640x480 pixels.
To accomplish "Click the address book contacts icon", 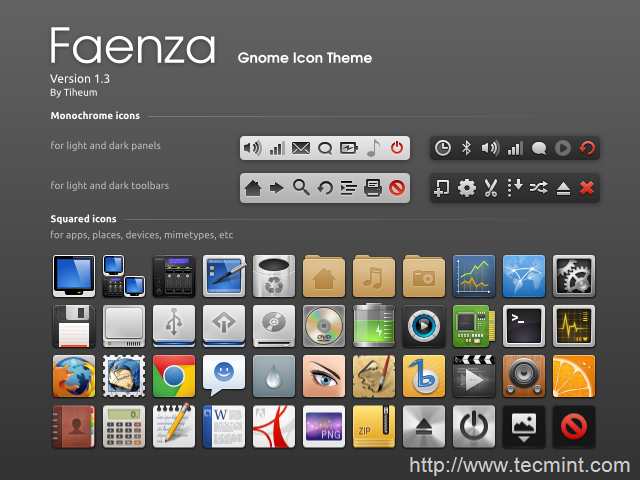I will [74, 426].
